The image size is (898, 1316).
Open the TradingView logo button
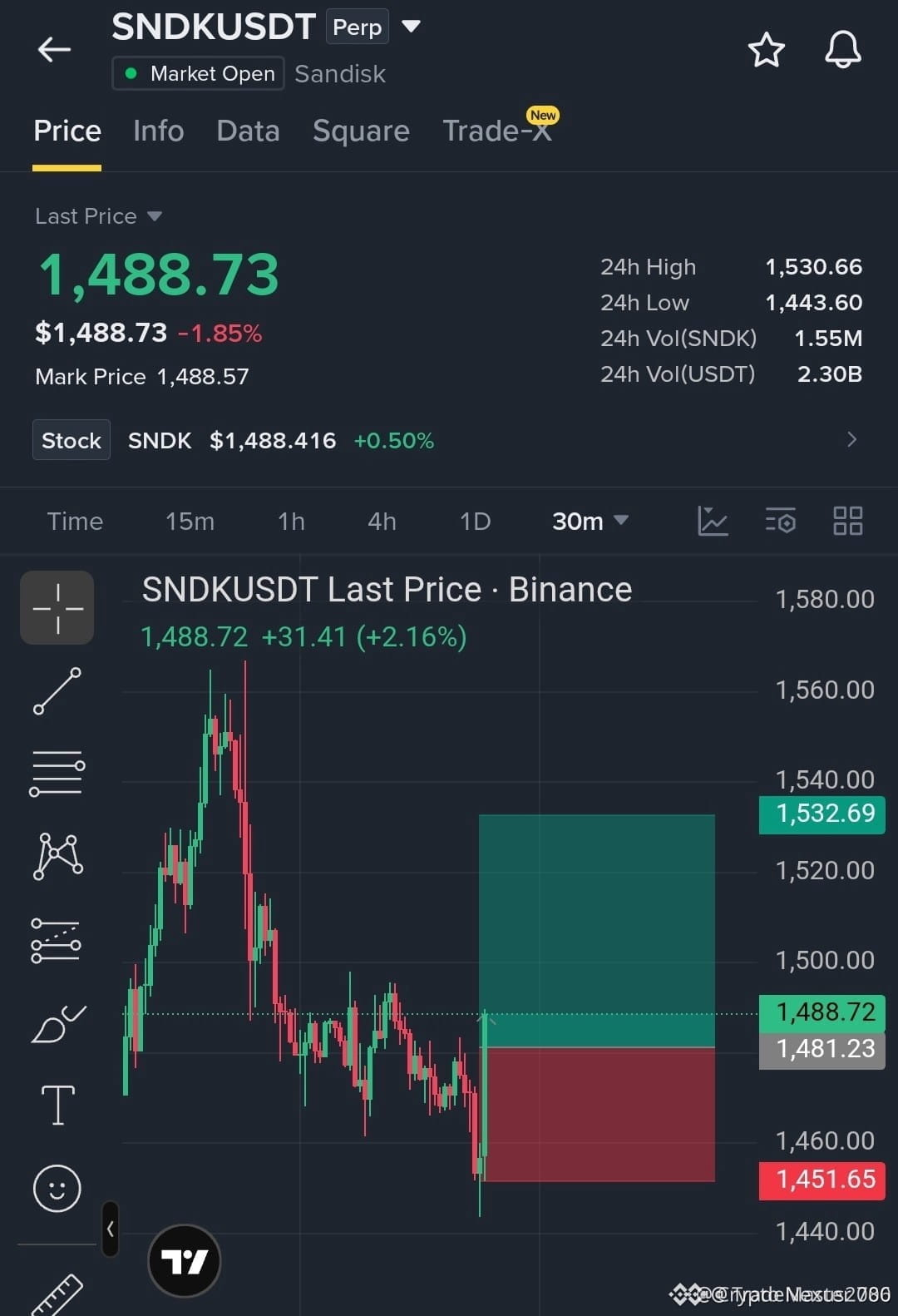click(184, 1261)
